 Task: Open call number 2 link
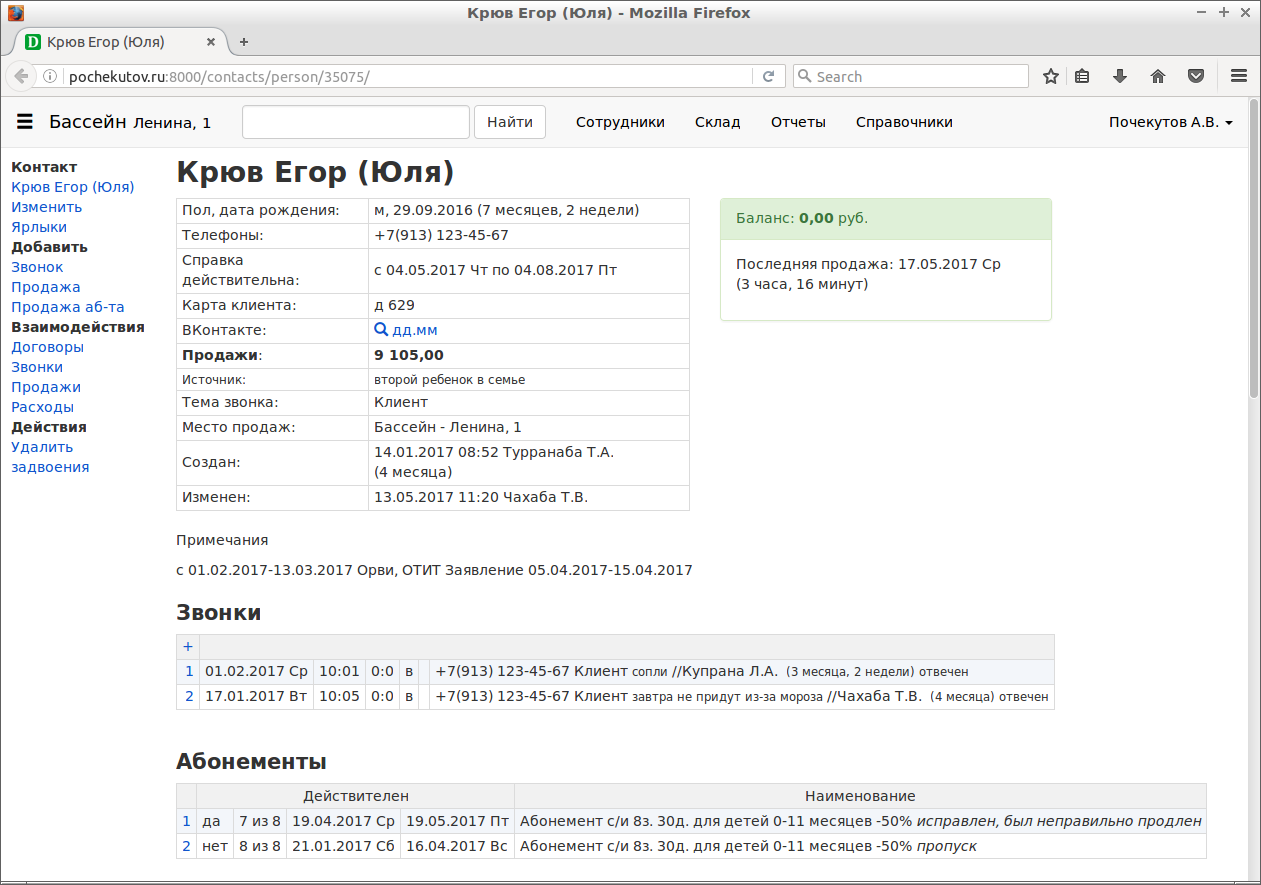189,696
